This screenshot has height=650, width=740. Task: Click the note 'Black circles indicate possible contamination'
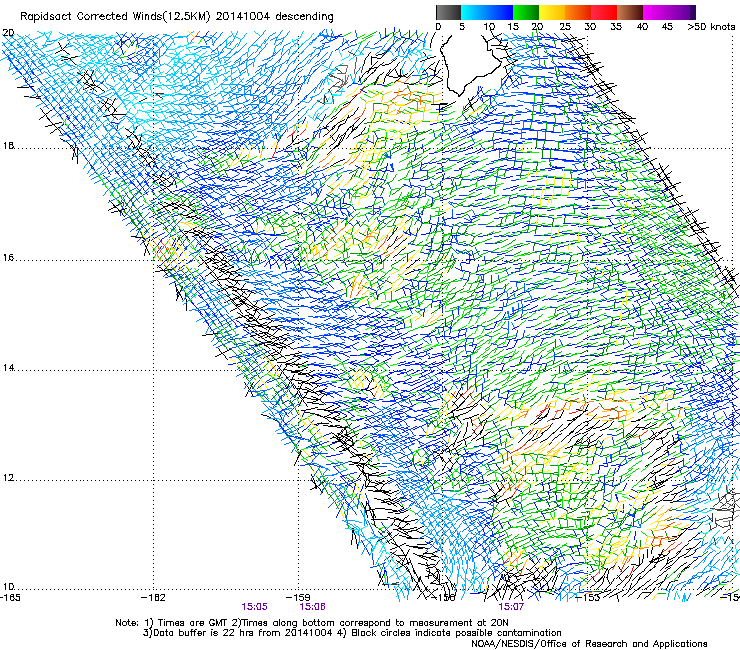click(456, 633)
